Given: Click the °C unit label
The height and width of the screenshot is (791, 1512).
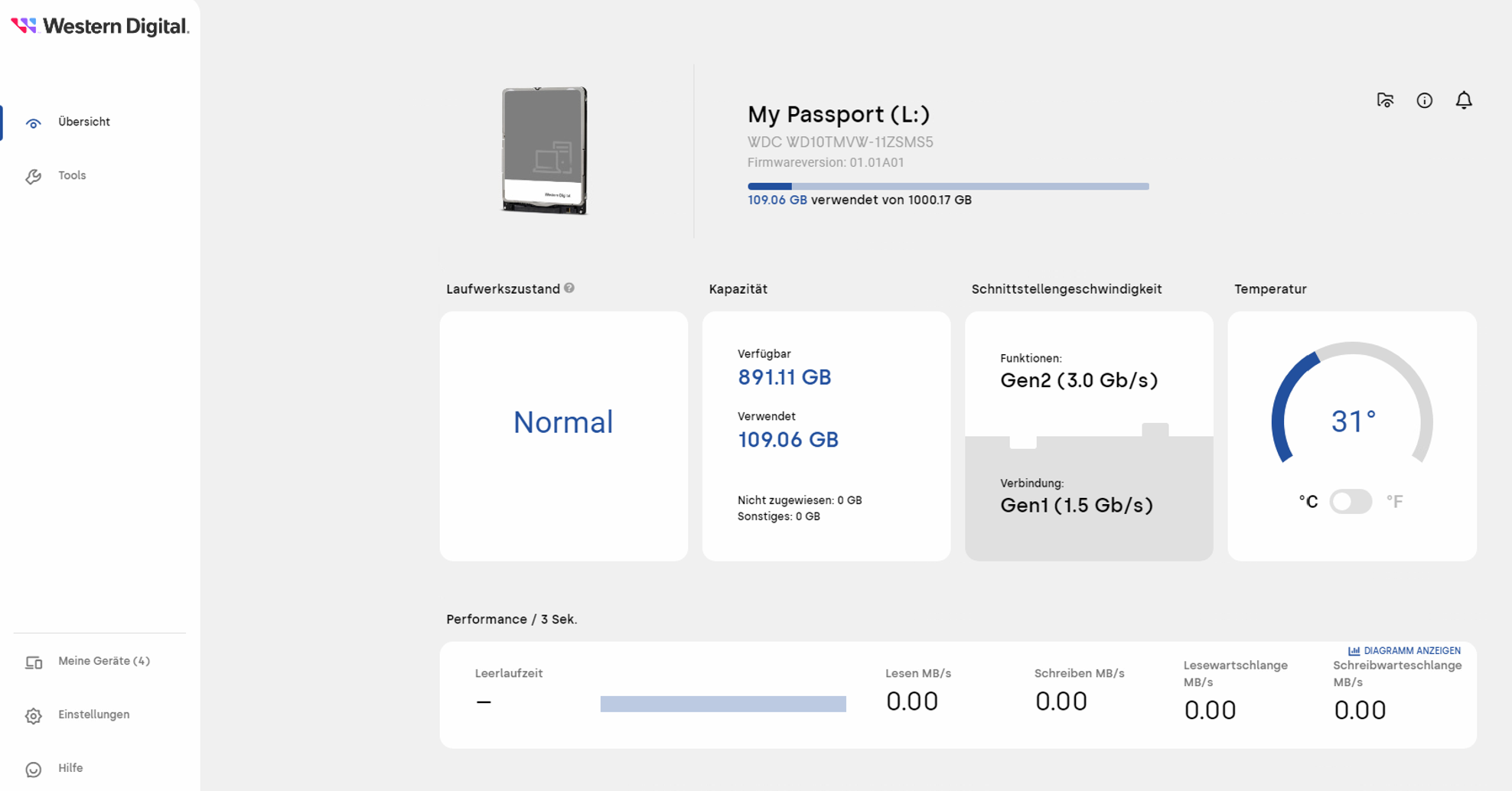Looking at the screenshot, I should pyautogui.click(x=1308, y=502).
